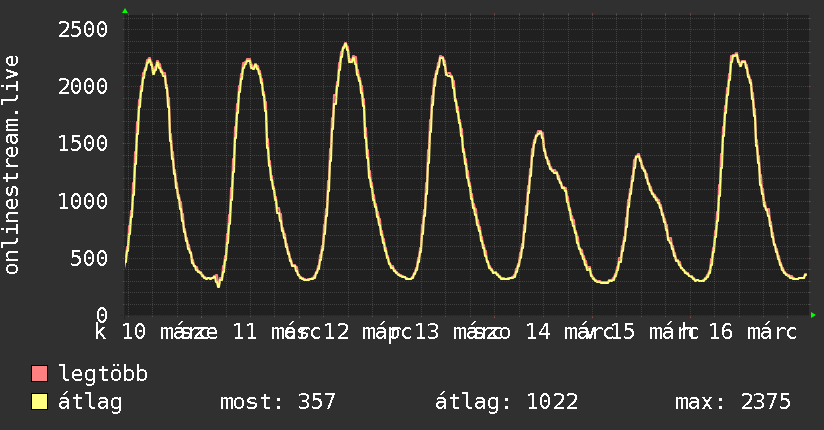This screenshot has height=430, width=824.
Task: Click the '14 márc' date label
Action: point(570,332)
